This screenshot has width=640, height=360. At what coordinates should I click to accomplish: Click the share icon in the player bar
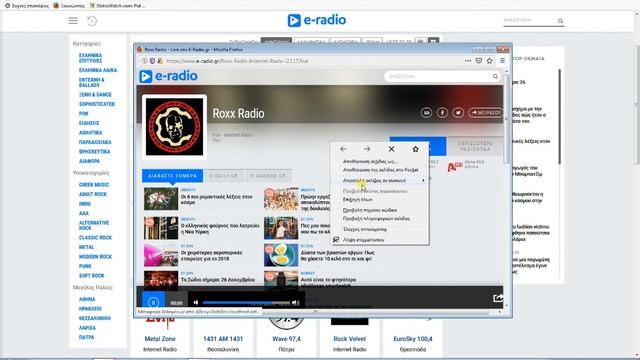(x=498, y=298)
